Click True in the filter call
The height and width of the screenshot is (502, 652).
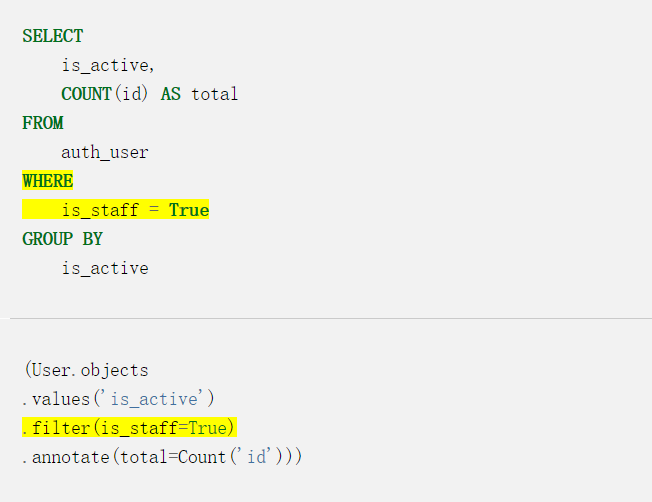point(208,428)
